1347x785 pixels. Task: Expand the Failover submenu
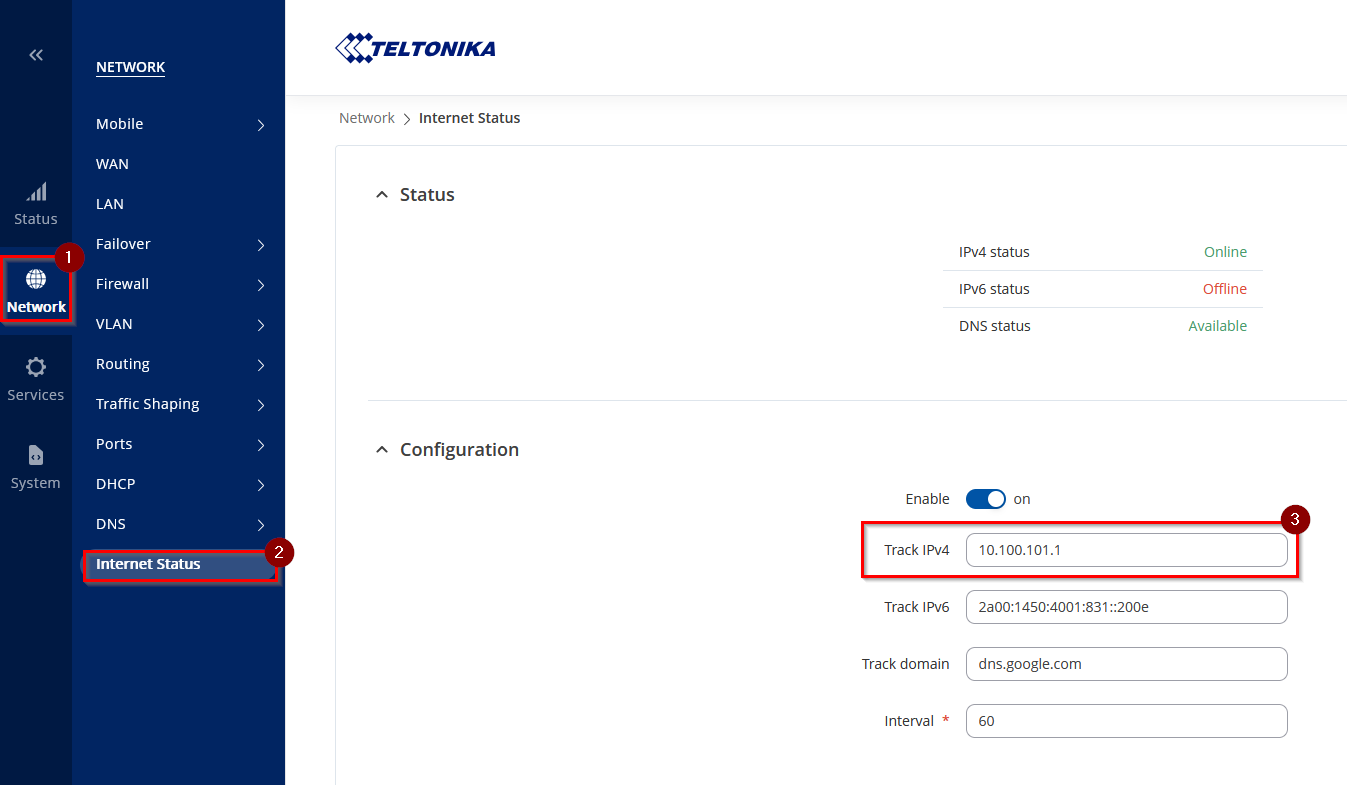tap(261, 245)
